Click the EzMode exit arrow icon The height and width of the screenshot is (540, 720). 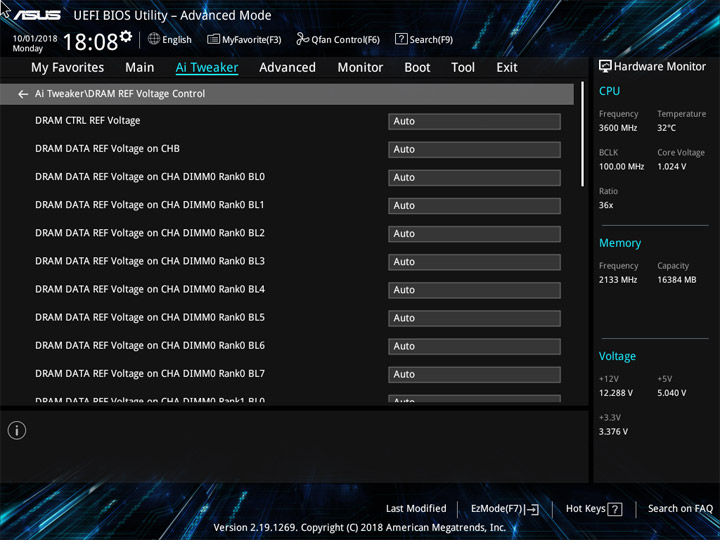pyautogui.click(x=532, y=509)
